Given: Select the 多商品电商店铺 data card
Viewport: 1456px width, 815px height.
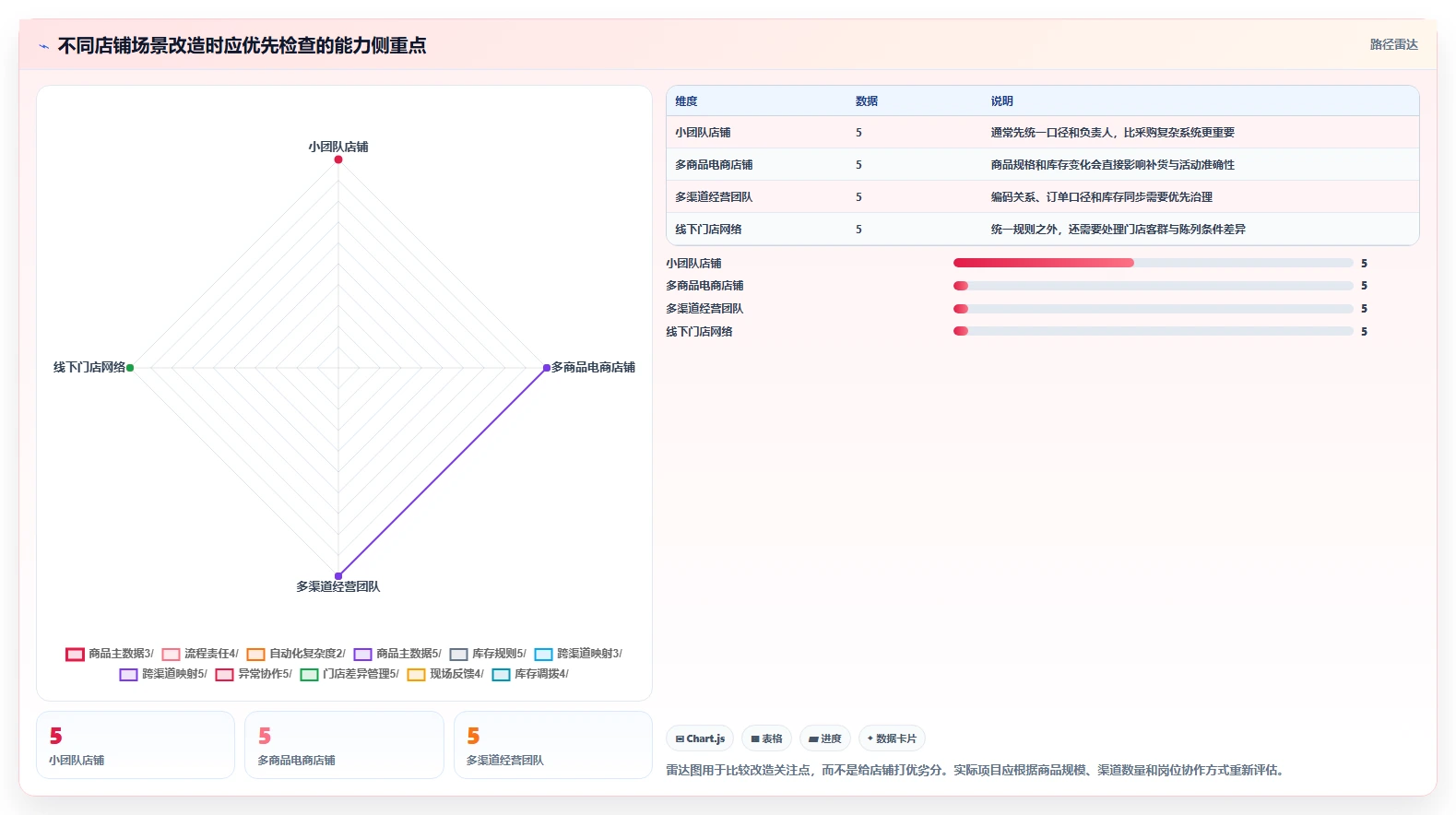Looking at the screenshot, I should 344,745.
